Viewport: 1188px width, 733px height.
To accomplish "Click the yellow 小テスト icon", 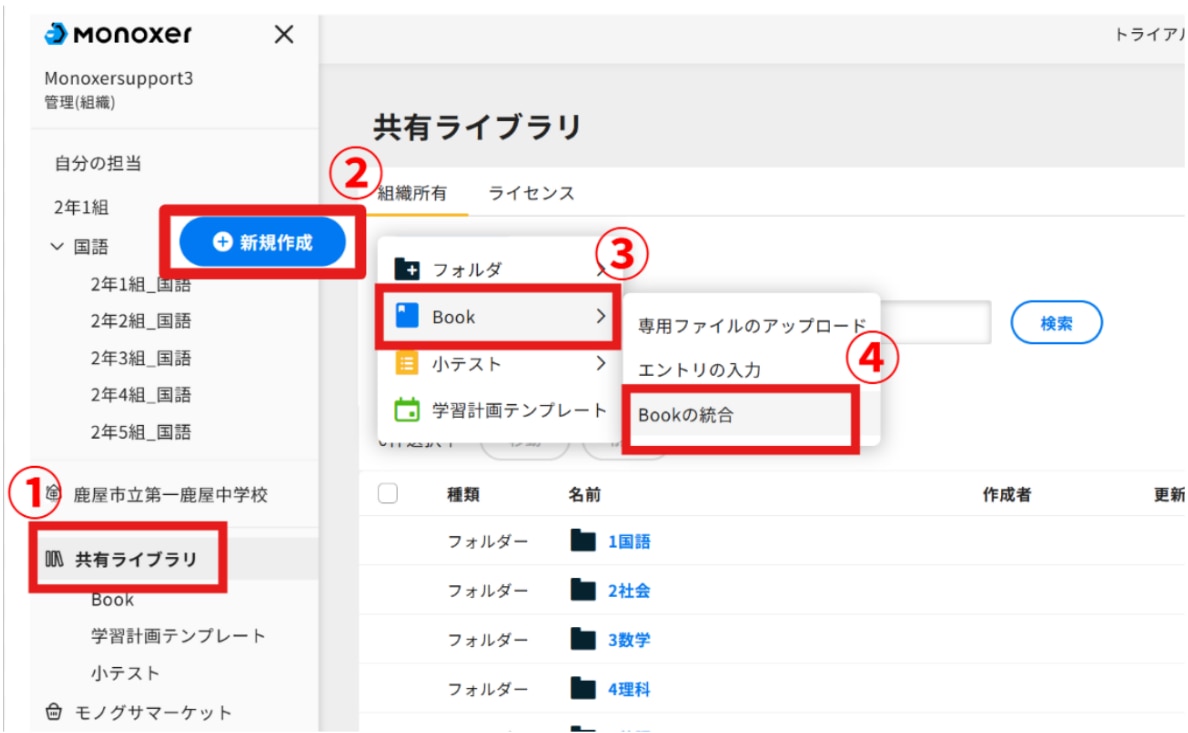I will [x=407, y=364].
